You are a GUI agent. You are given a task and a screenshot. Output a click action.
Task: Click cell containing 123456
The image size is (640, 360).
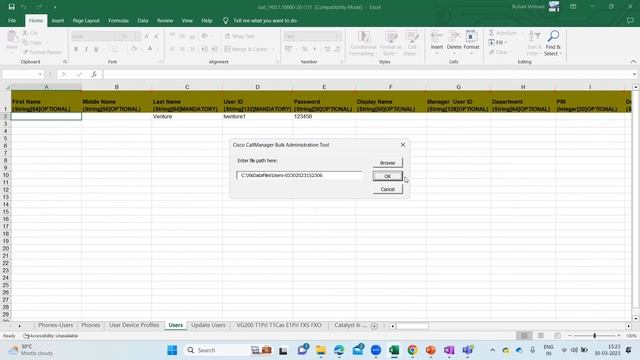click(324, 116)
